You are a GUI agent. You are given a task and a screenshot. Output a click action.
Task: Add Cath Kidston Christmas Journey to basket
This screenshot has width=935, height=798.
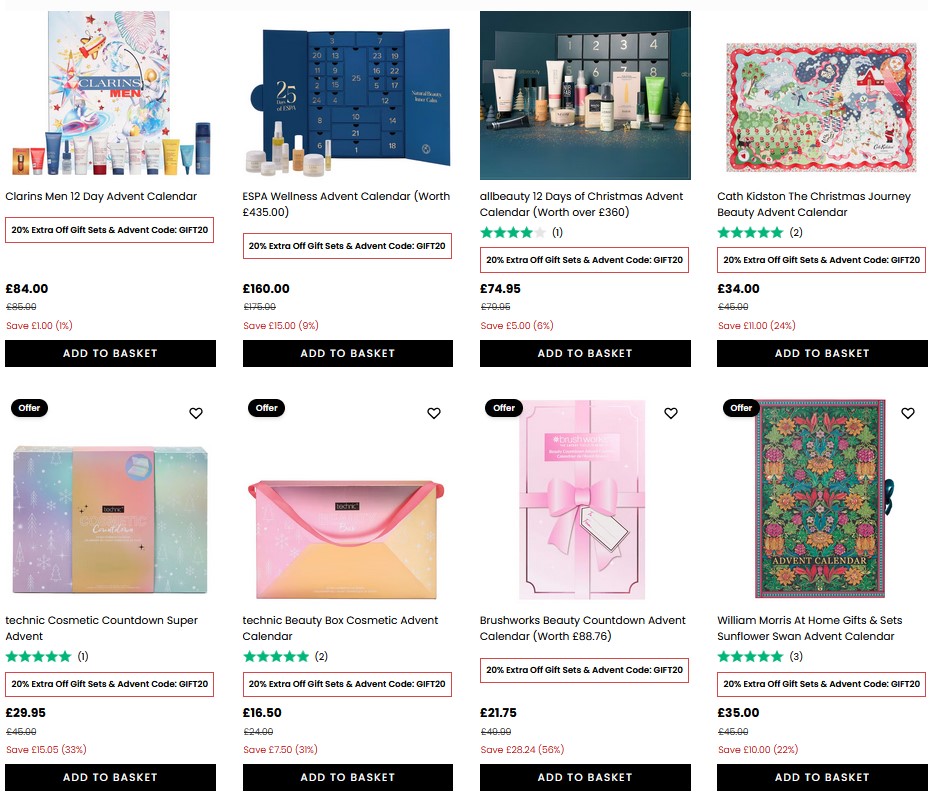pyautogui.click(x=821, y=353)
